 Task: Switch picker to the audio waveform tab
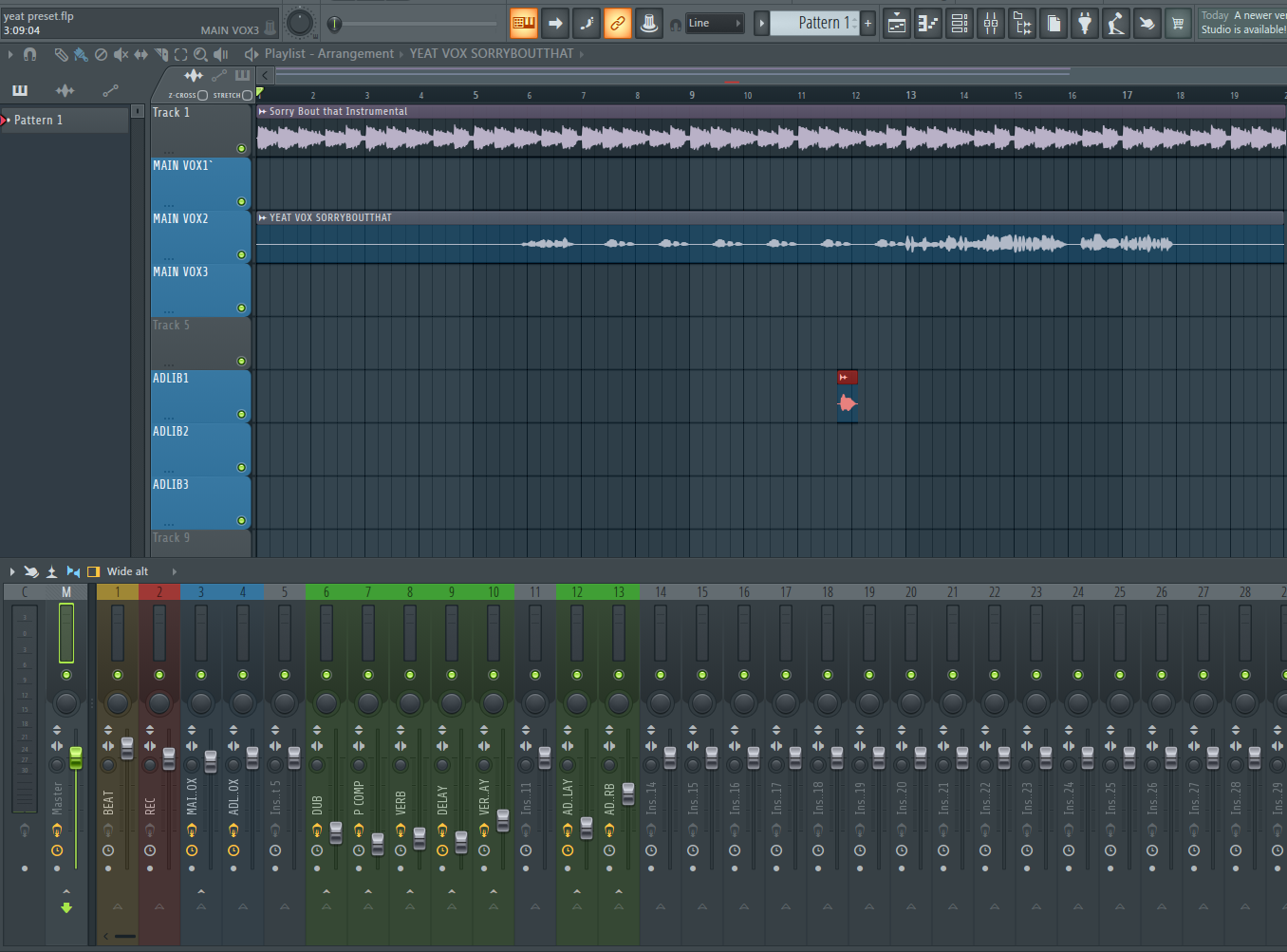65,90
